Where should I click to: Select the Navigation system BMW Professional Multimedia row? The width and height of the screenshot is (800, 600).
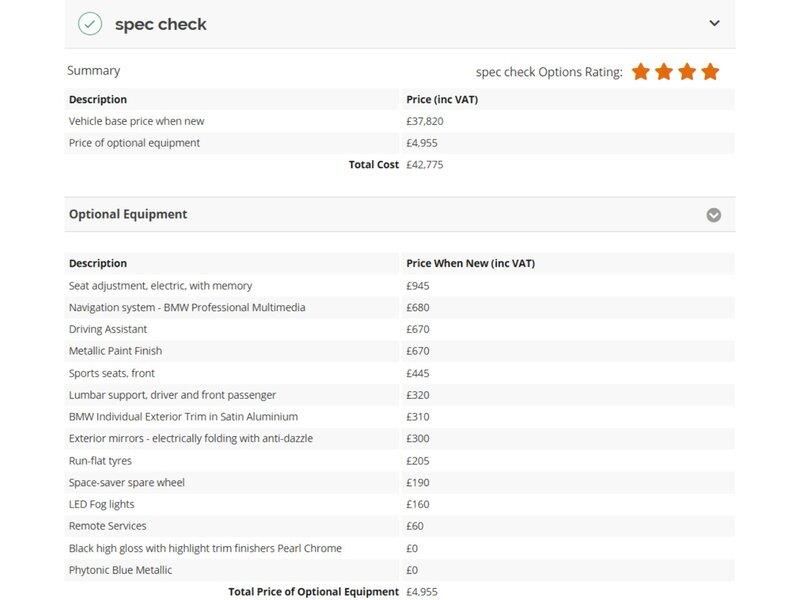click(x=399, y=308)
